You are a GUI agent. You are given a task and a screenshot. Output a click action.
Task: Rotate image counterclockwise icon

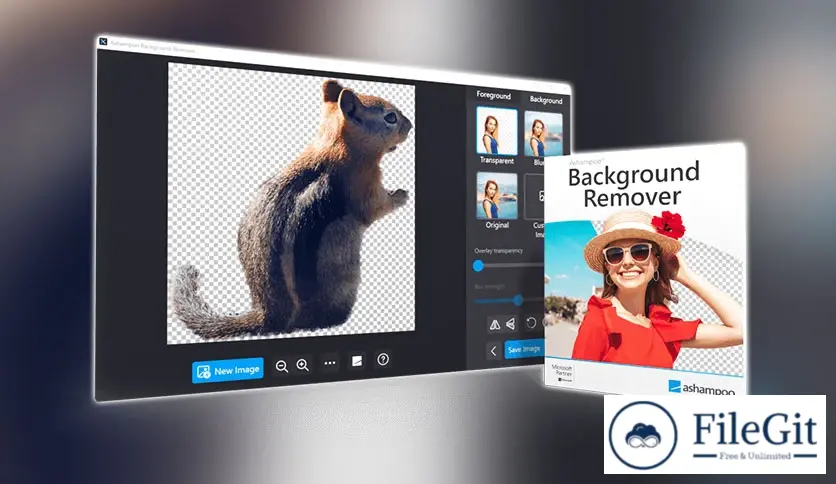click(530, 323)
